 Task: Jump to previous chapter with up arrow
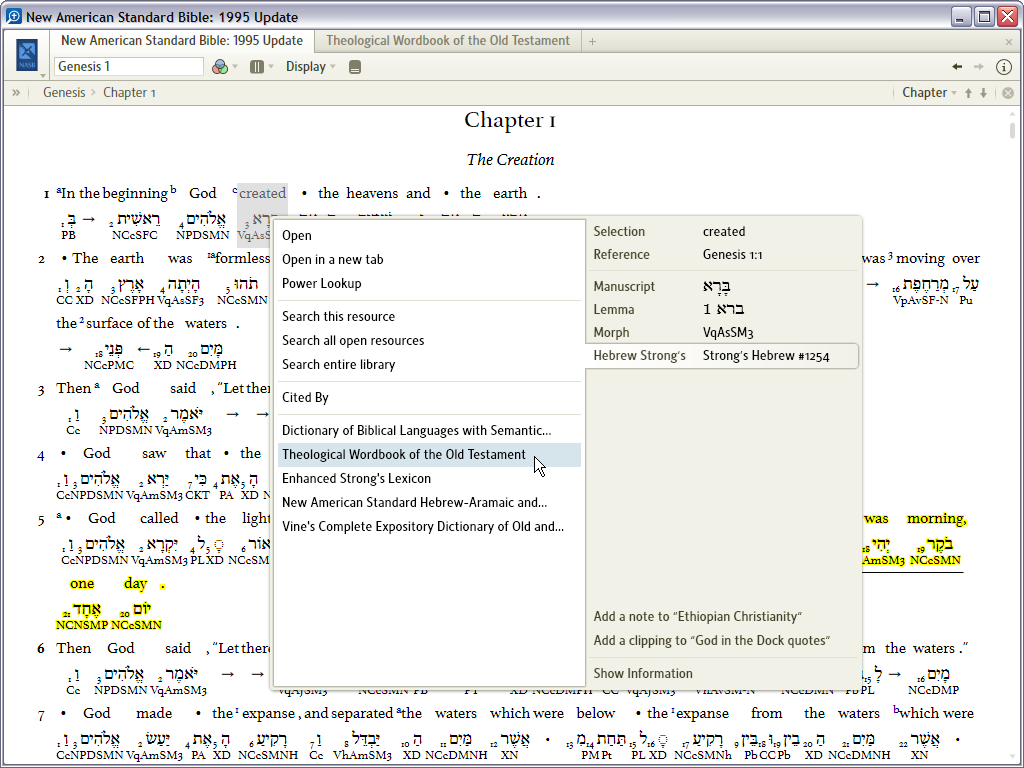point(968,93)
